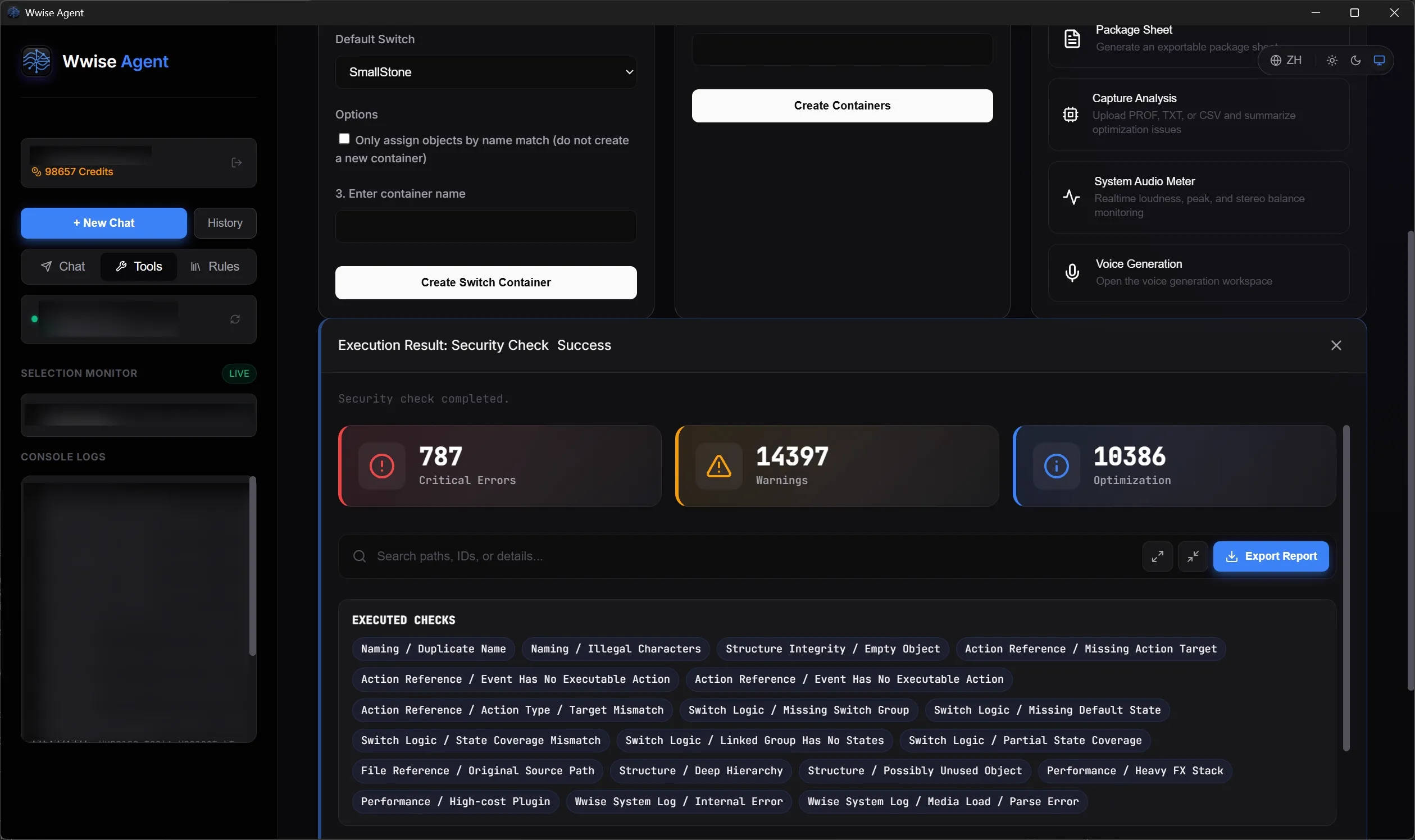This screenshot has width=1415, height=840.
Task: Collapse all results with the collapse arrows icon
Action: pyautogui.click(x=1193, y=556)
